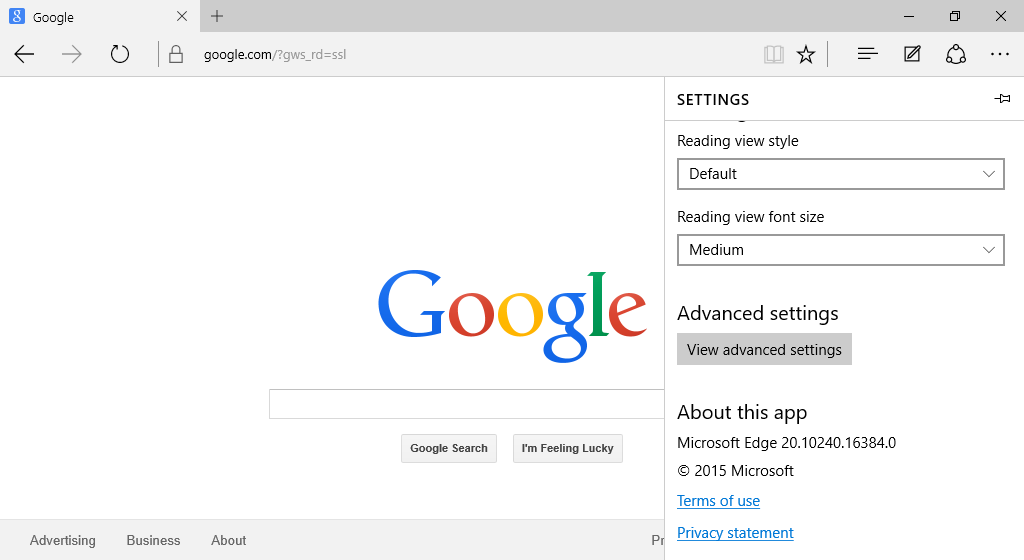
Task: Click the address bar URL
Action: [275, 55]
